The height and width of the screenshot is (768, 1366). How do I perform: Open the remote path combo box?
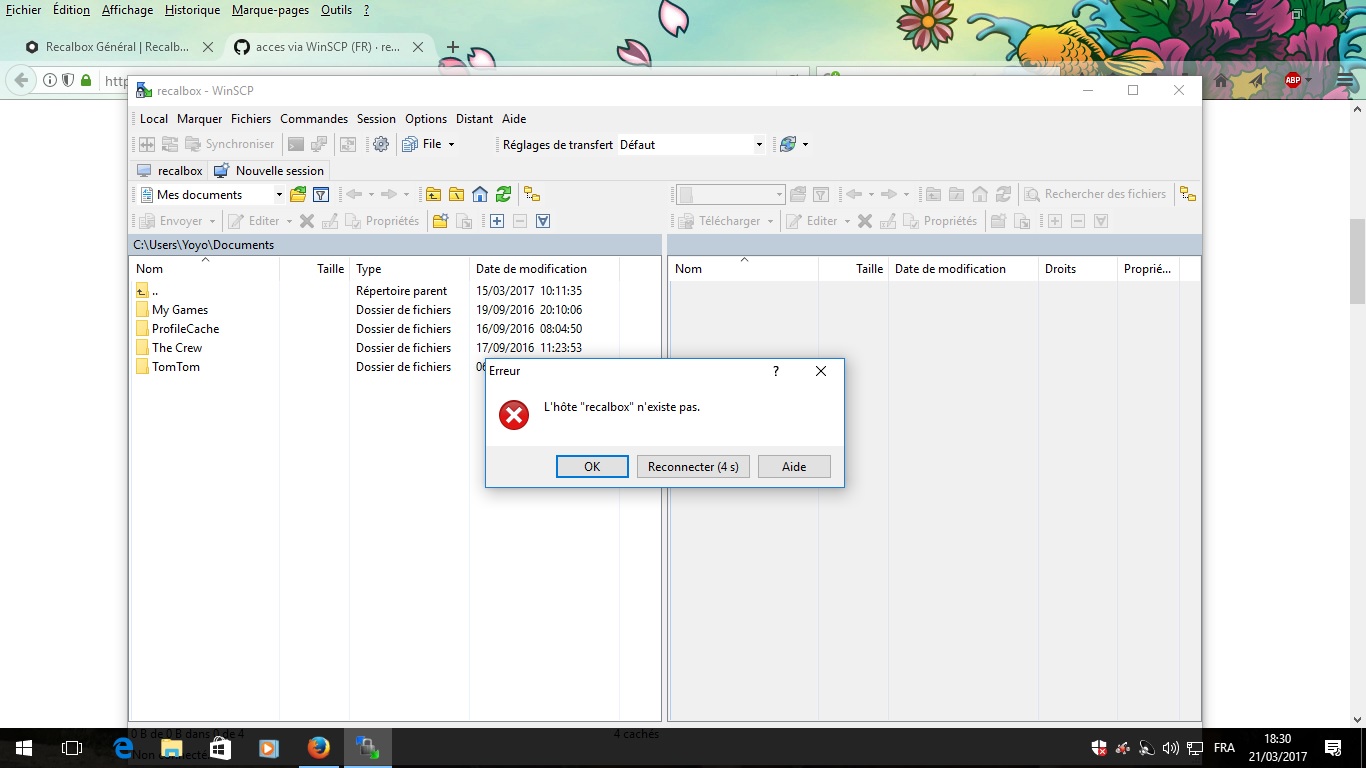point(731,195)
